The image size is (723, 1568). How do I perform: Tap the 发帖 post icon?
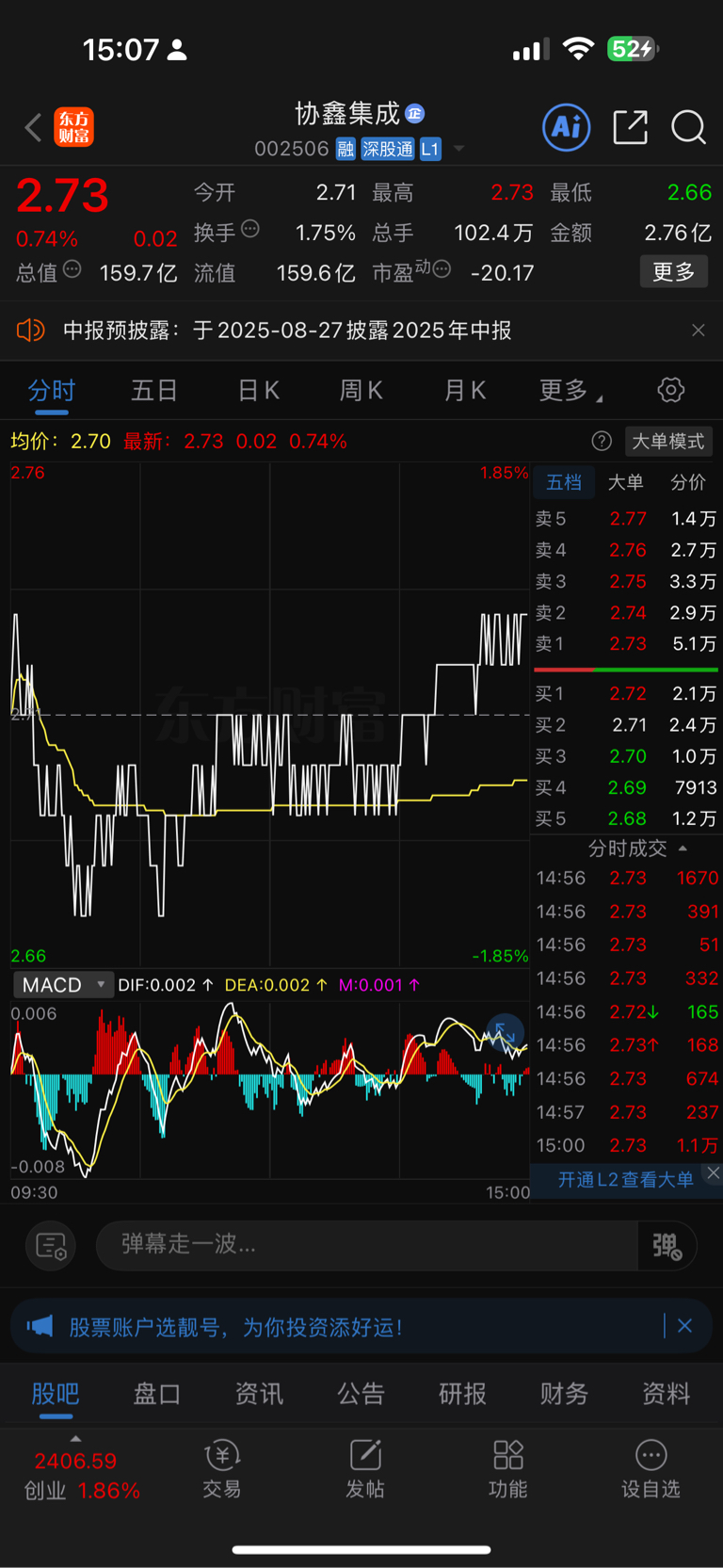click(365, 1469)
